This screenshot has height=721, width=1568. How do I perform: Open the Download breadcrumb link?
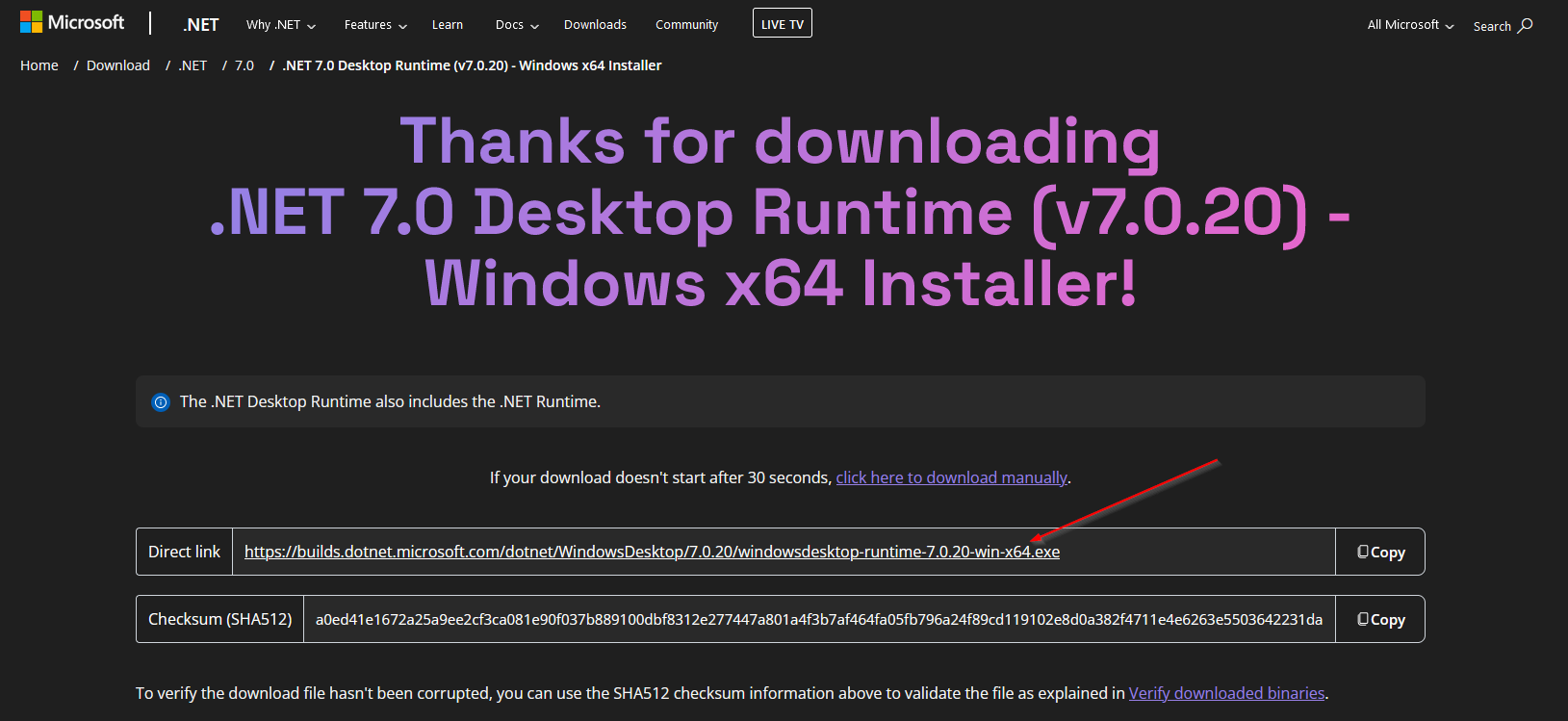click(118, 65)
